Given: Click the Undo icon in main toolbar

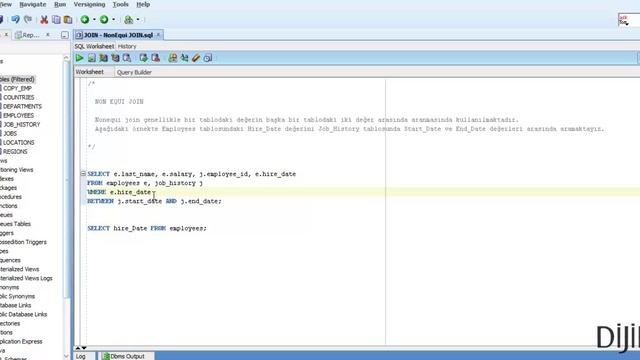Looking at the screenshot, I should (x=16, y=19).
